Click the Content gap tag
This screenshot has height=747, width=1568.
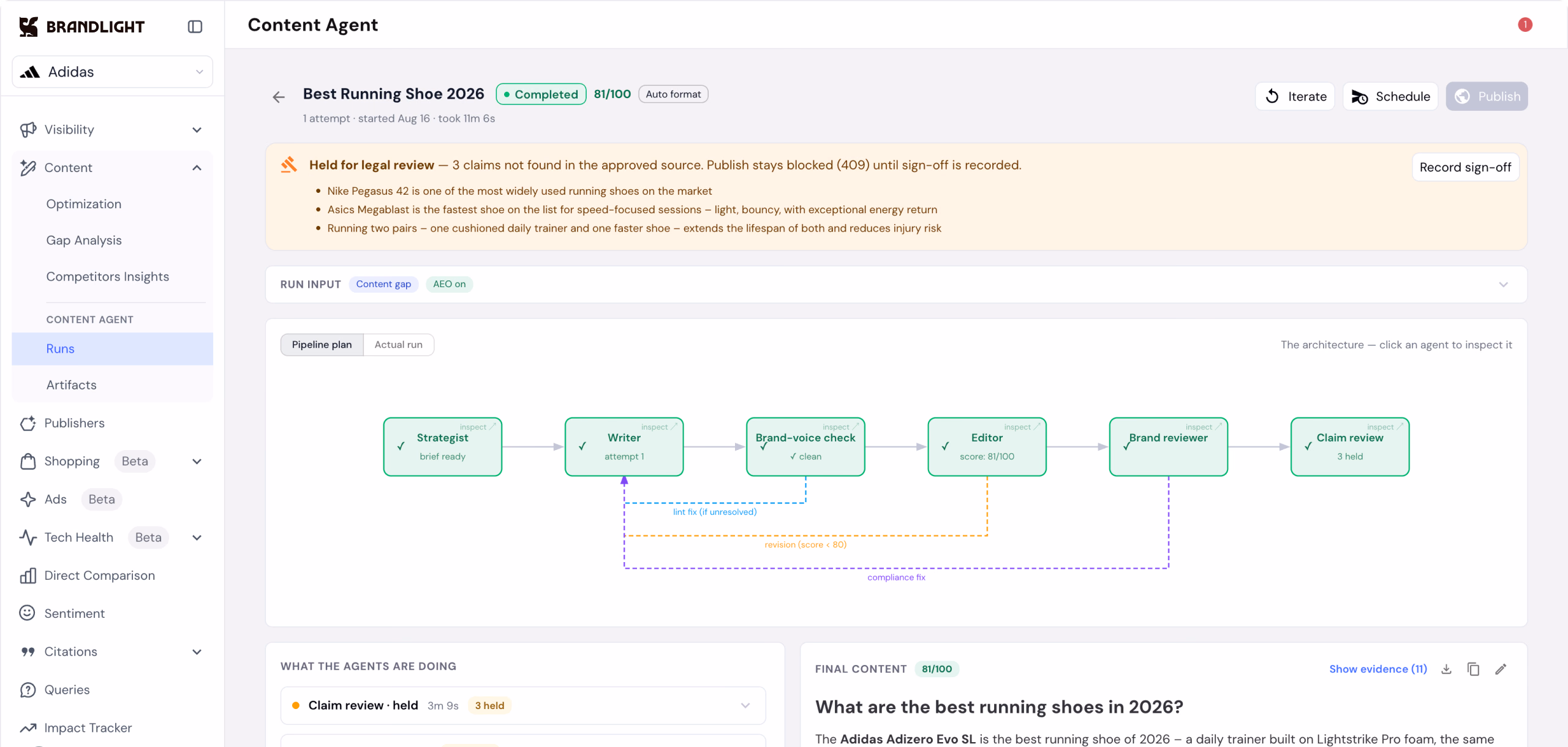click(x=383, y=284)
